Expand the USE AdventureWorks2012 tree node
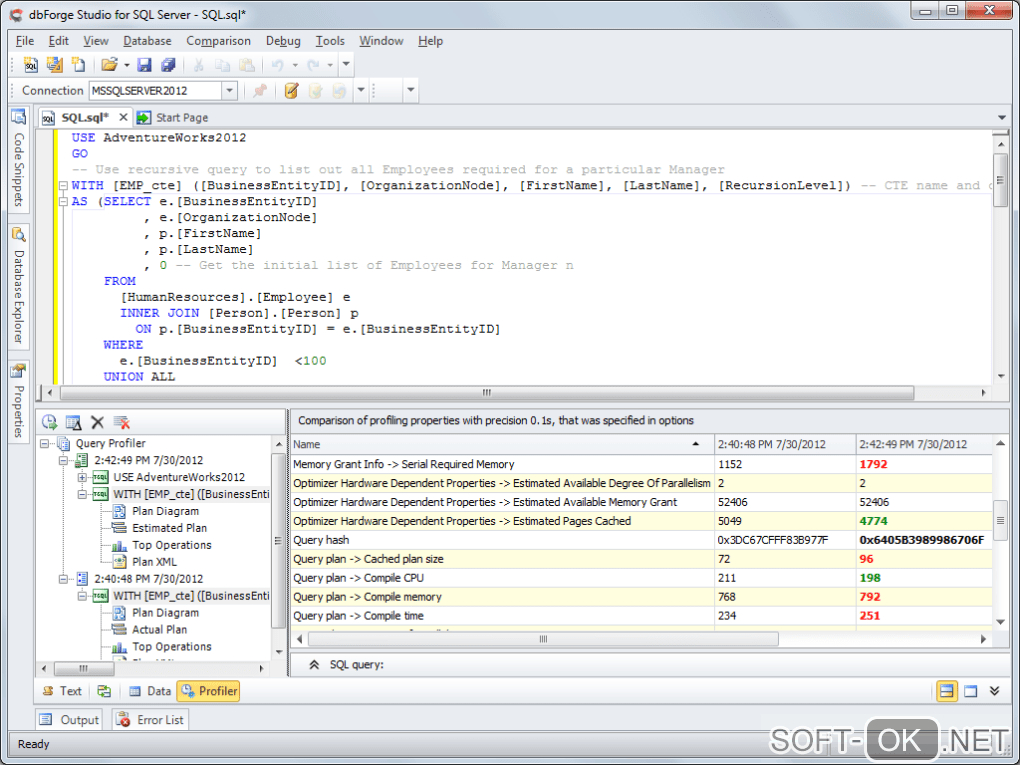1020x765 pixels. (83, 478)
